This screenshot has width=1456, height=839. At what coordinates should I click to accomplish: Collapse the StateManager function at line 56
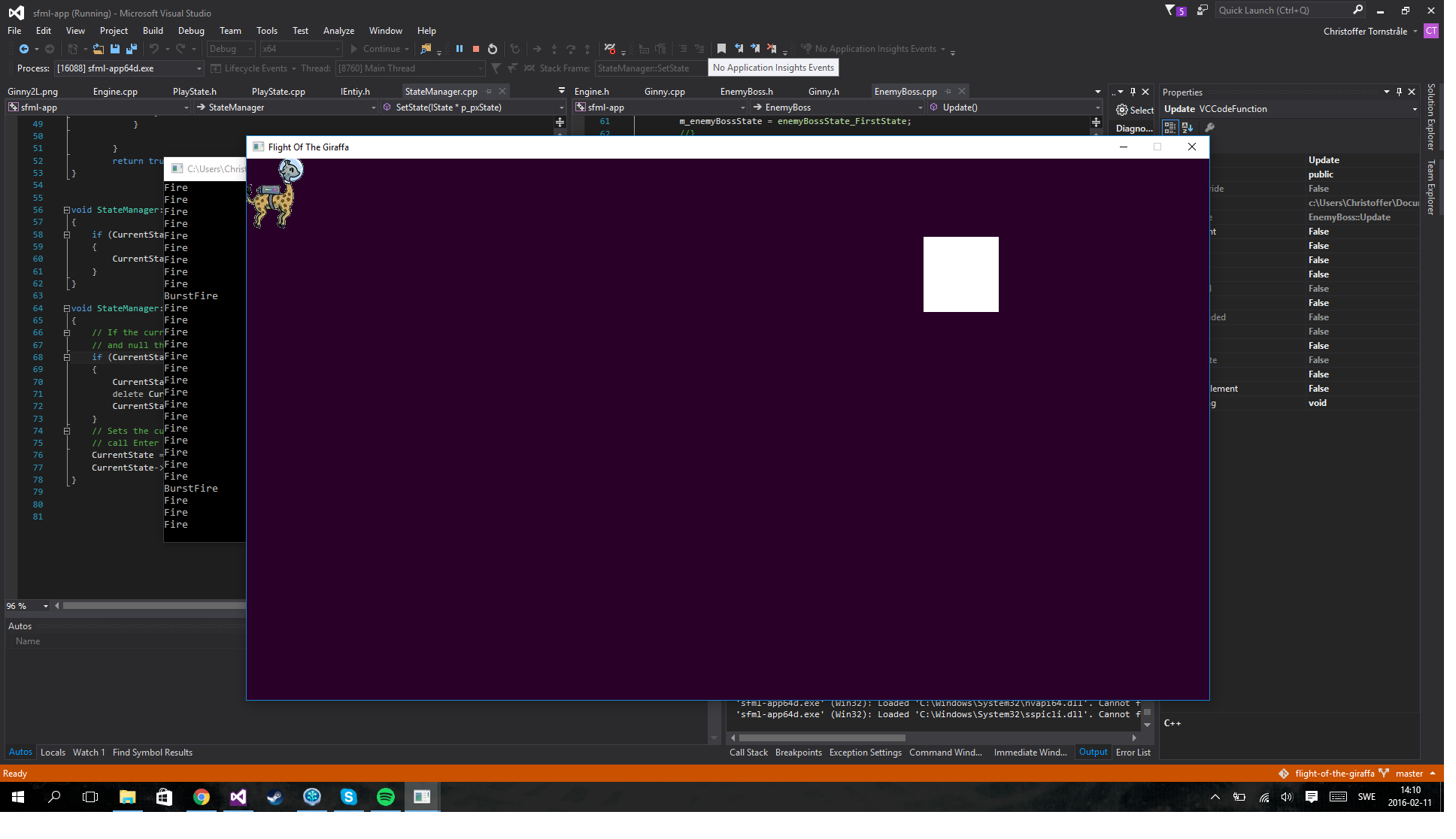tap(66, 211)
